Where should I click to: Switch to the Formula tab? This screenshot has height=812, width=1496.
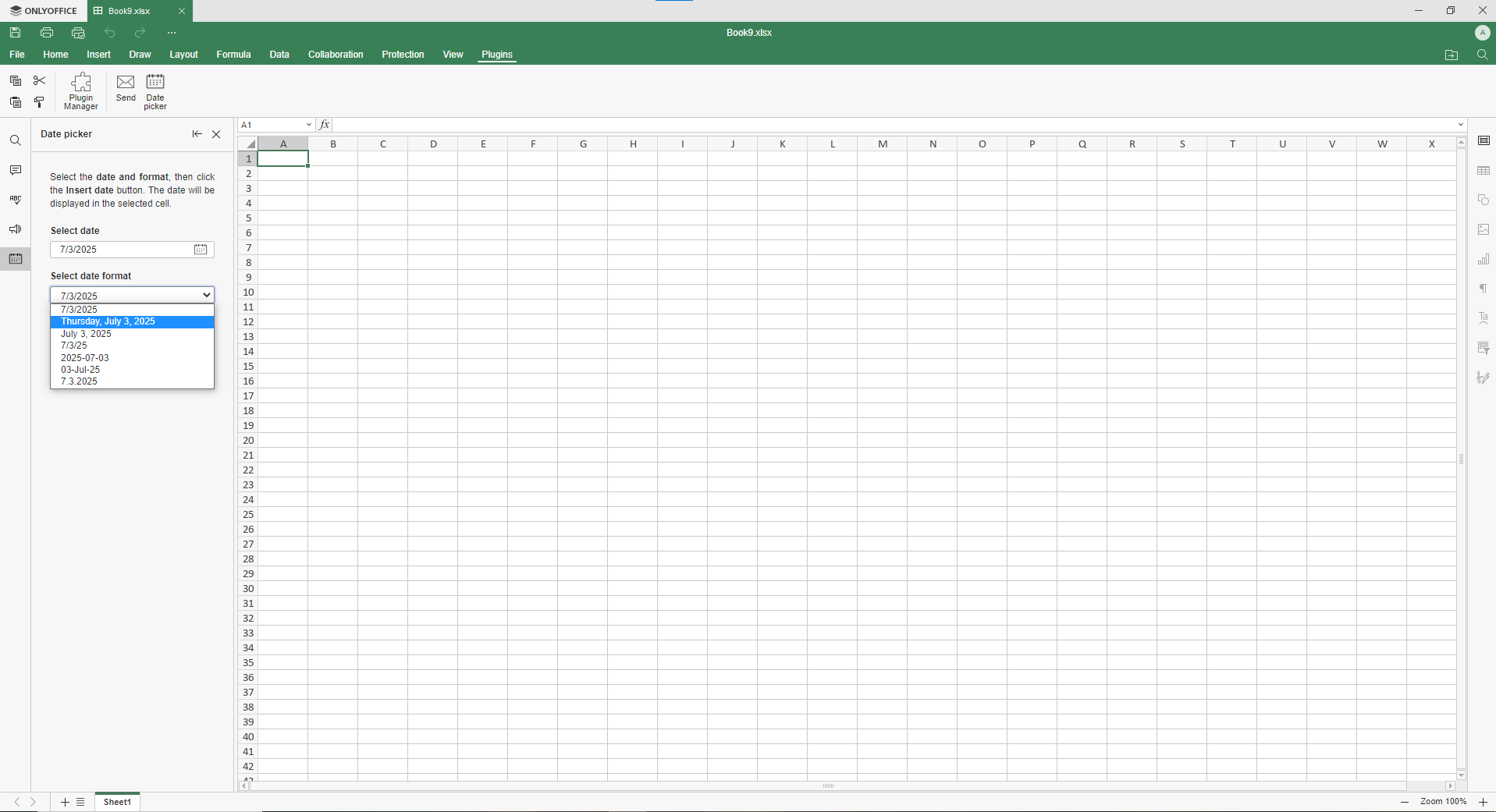pyautogui.click(x=233, y=54)
